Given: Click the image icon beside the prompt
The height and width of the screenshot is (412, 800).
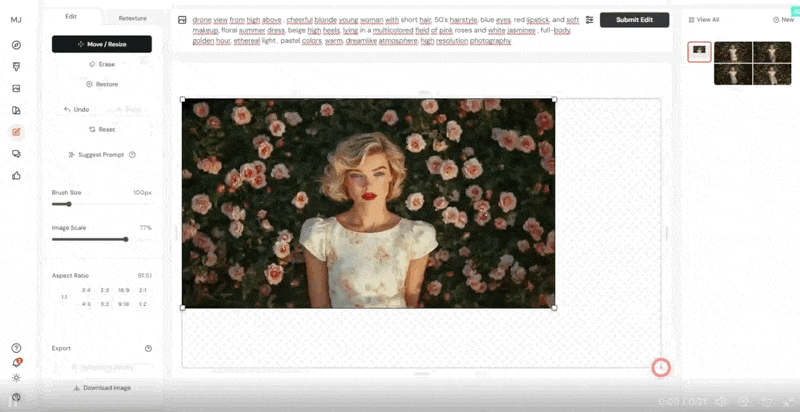Looking at the screenshot, I should (x=182, y=20).
